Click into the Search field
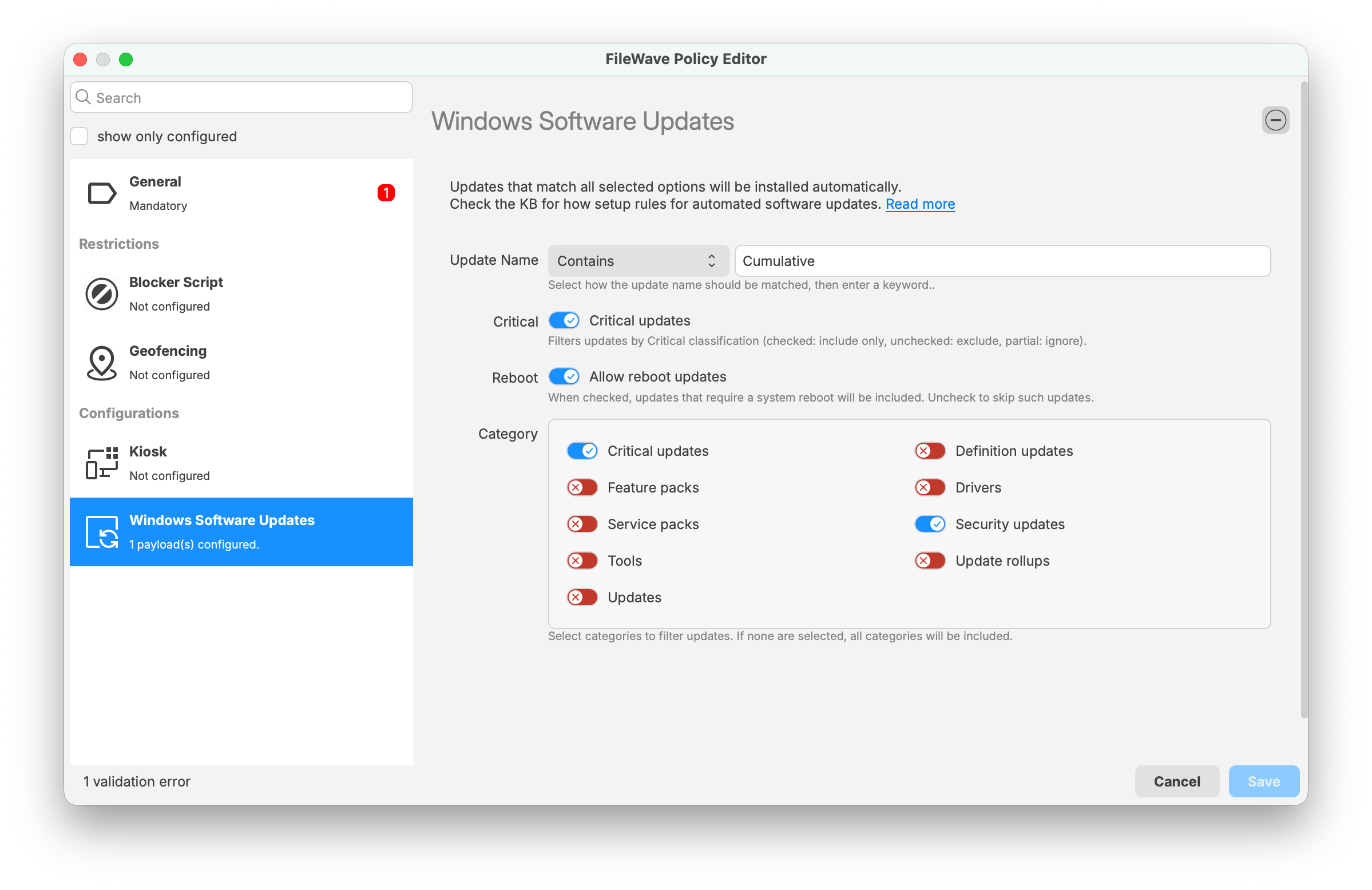Image resolution: width=1372 pixels, height=890 pixels. click(x=241, y=97)
